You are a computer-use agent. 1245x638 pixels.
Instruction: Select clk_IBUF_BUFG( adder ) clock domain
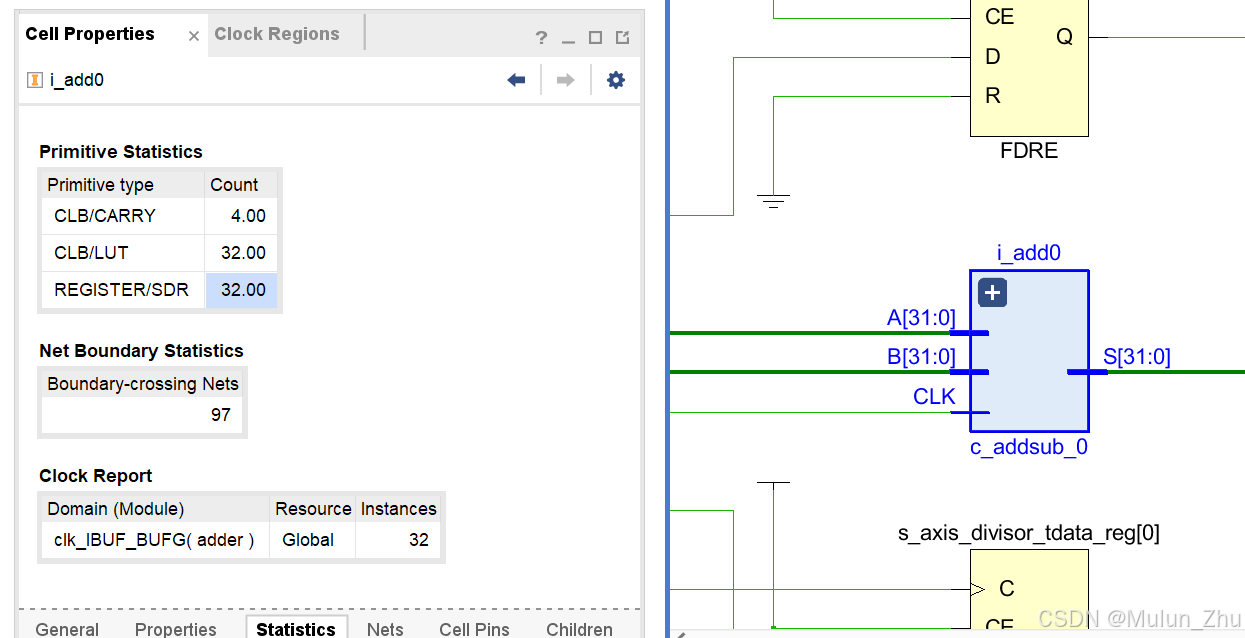155,540
